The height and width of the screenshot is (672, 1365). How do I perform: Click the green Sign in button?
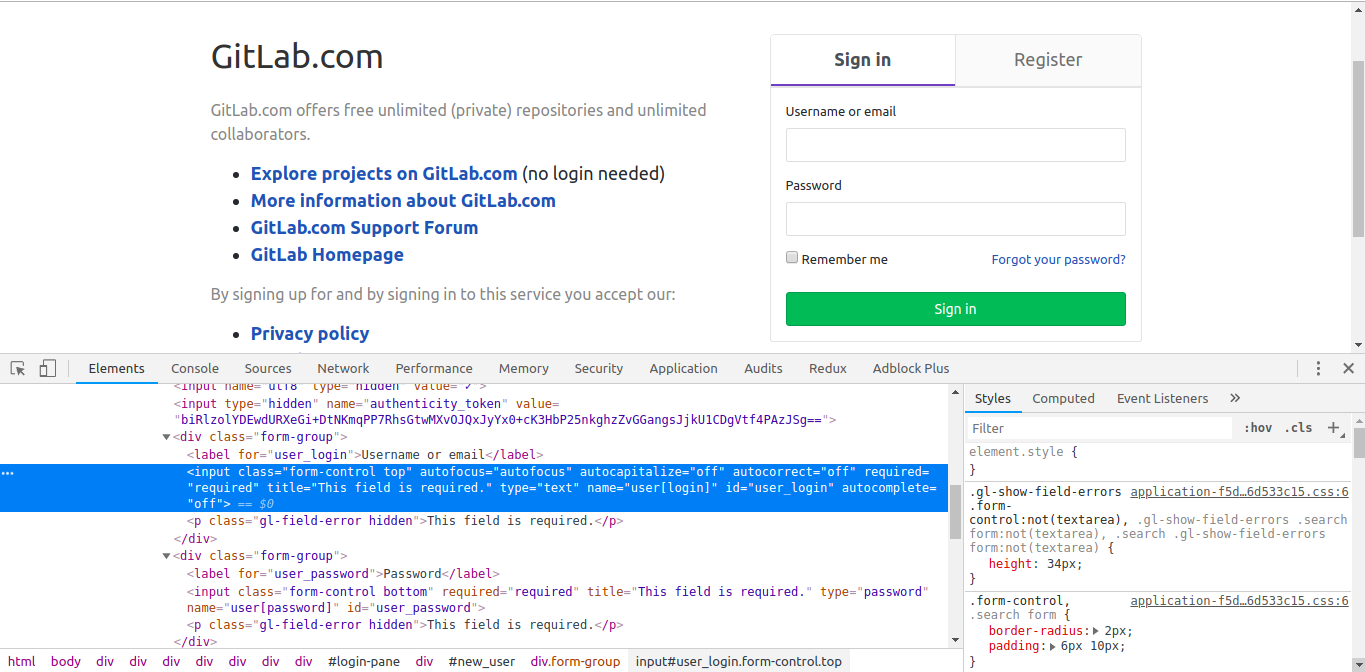click(x=956, y=309)
